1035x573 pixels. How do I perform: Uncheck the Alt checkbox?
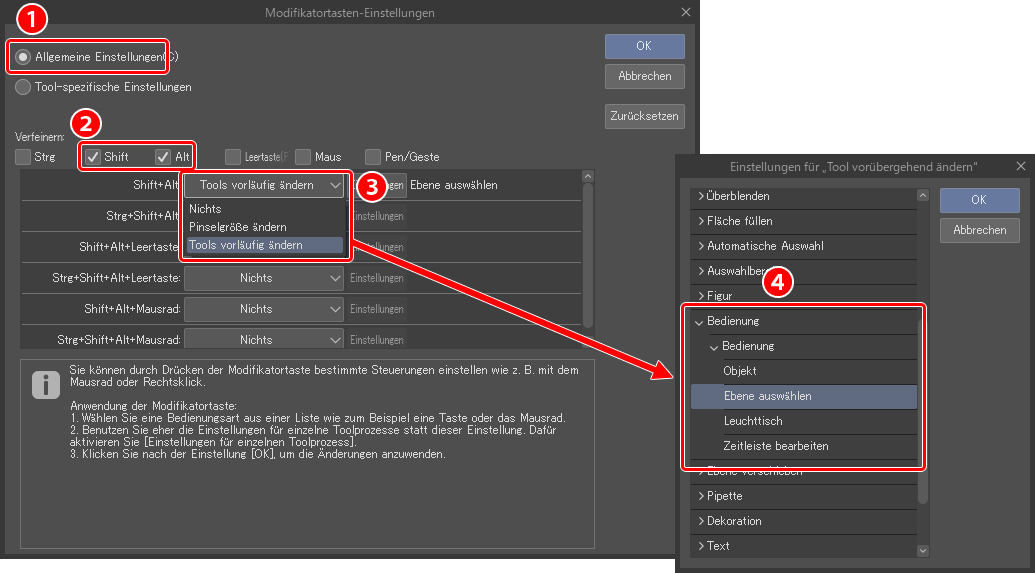(x=164, y=157)
